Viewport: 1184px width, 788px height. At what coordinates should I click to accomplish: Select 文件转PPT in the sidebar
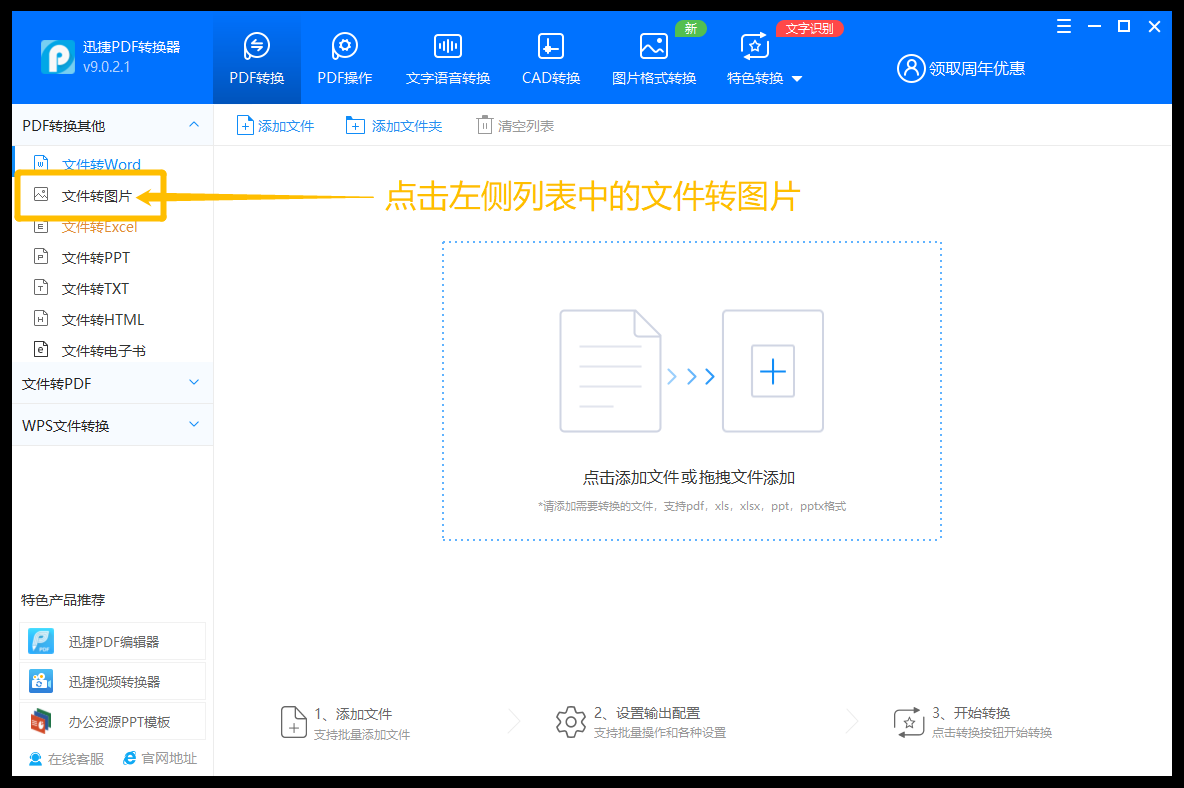pyautogui.click(x=96, y=257)
